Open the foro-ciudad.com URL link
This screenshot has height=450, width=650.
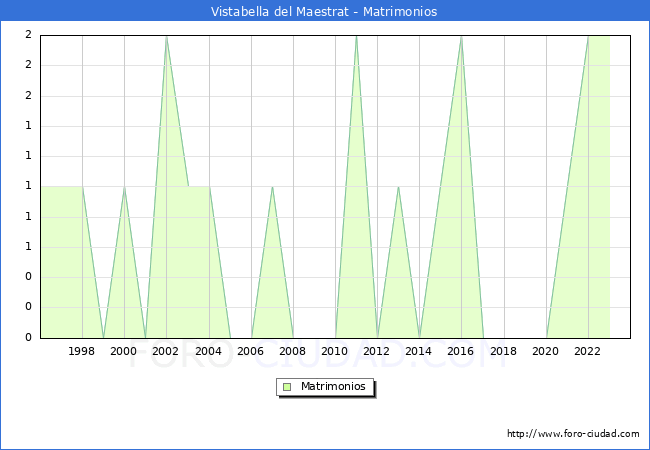click(x=573, y=434)
